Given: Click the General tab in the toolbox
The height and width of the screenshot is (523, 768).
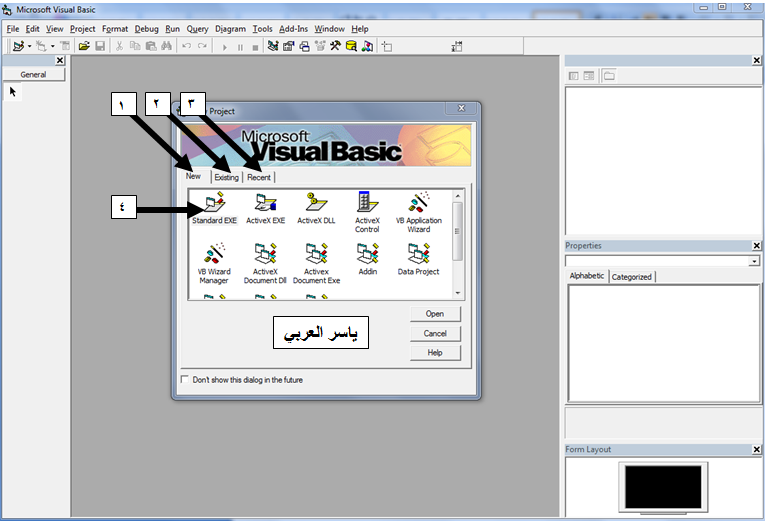Looking at the screenshot, I should 33,74.
